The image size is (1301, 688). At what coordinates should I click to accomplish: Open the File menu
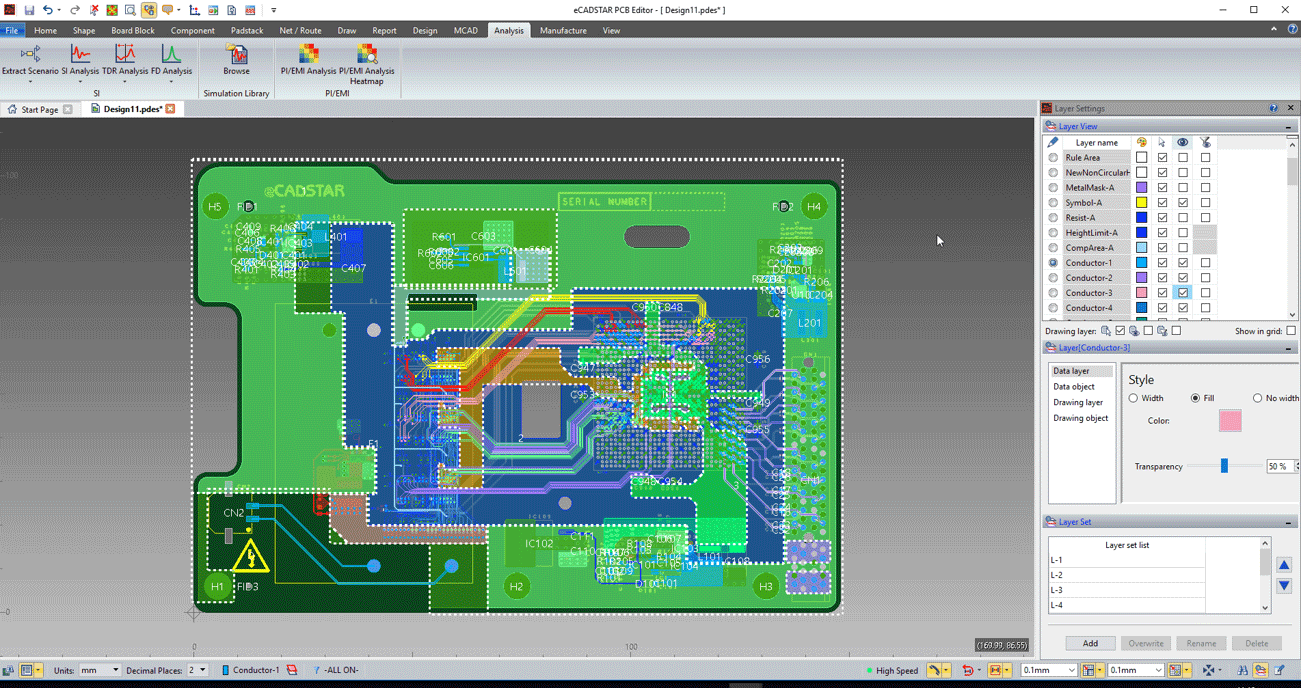pos(12,31)
